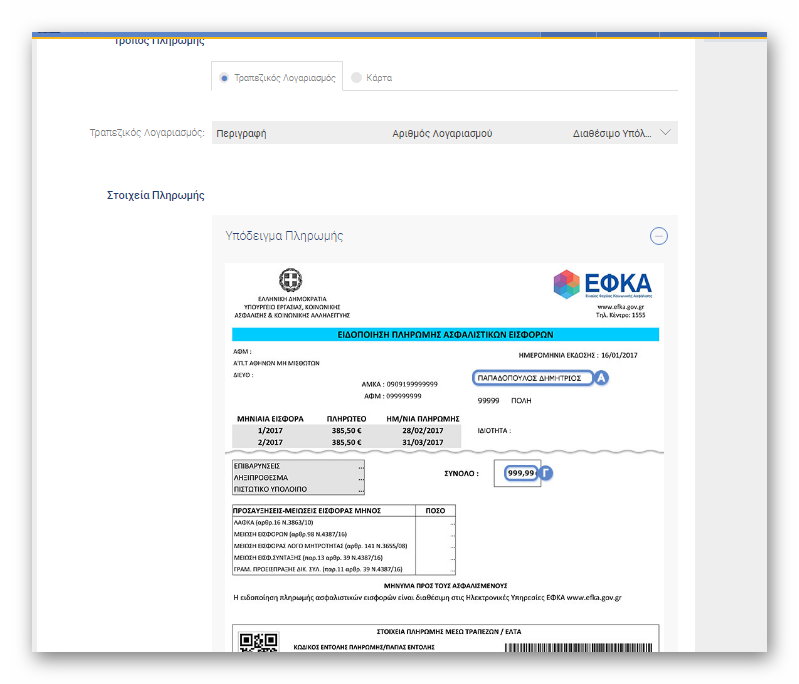Select the Τραπεζικός Λογαριασμός radio option
Image resolution: width=799 pixels, height=684 pixels.
coord(224,77)
